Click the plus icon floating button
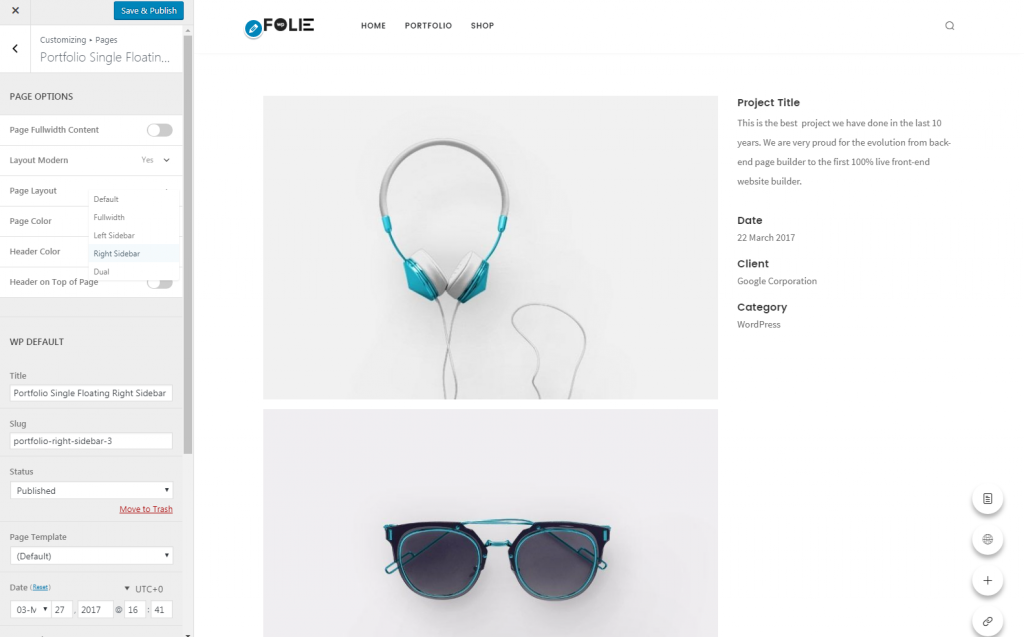 click(987, 580)
